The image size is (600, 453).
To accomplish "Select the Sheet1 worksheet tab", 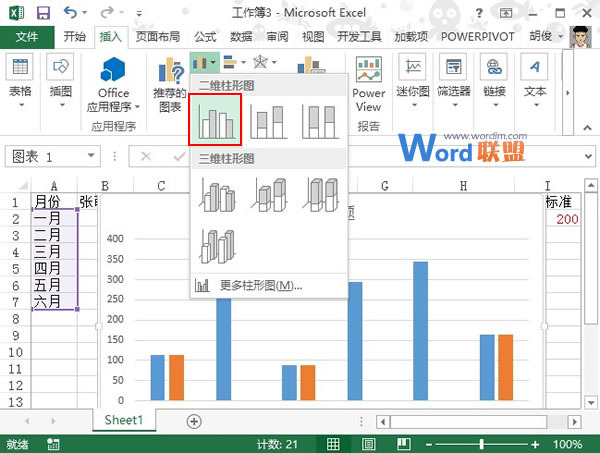I will tap(124, 420).
